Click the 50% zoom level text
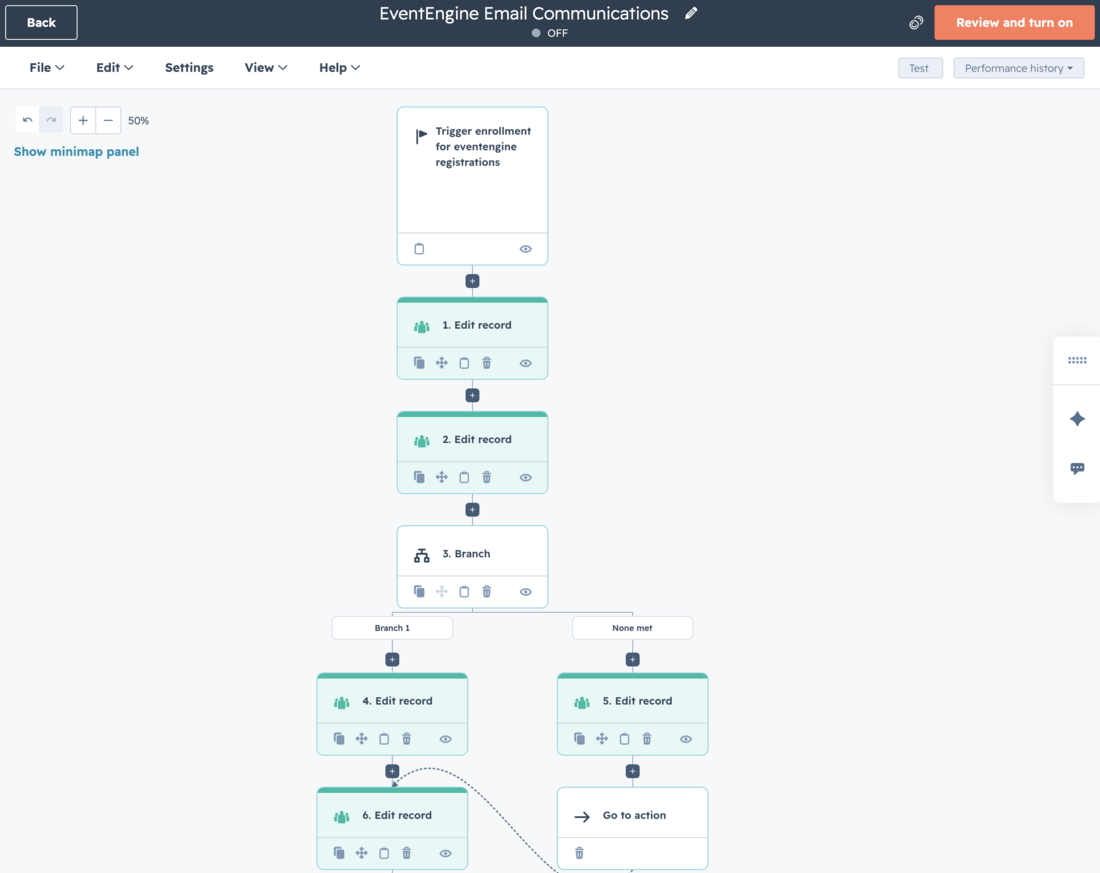Image resolution: width=1100 pixels, height=873 pixels. 138,121
